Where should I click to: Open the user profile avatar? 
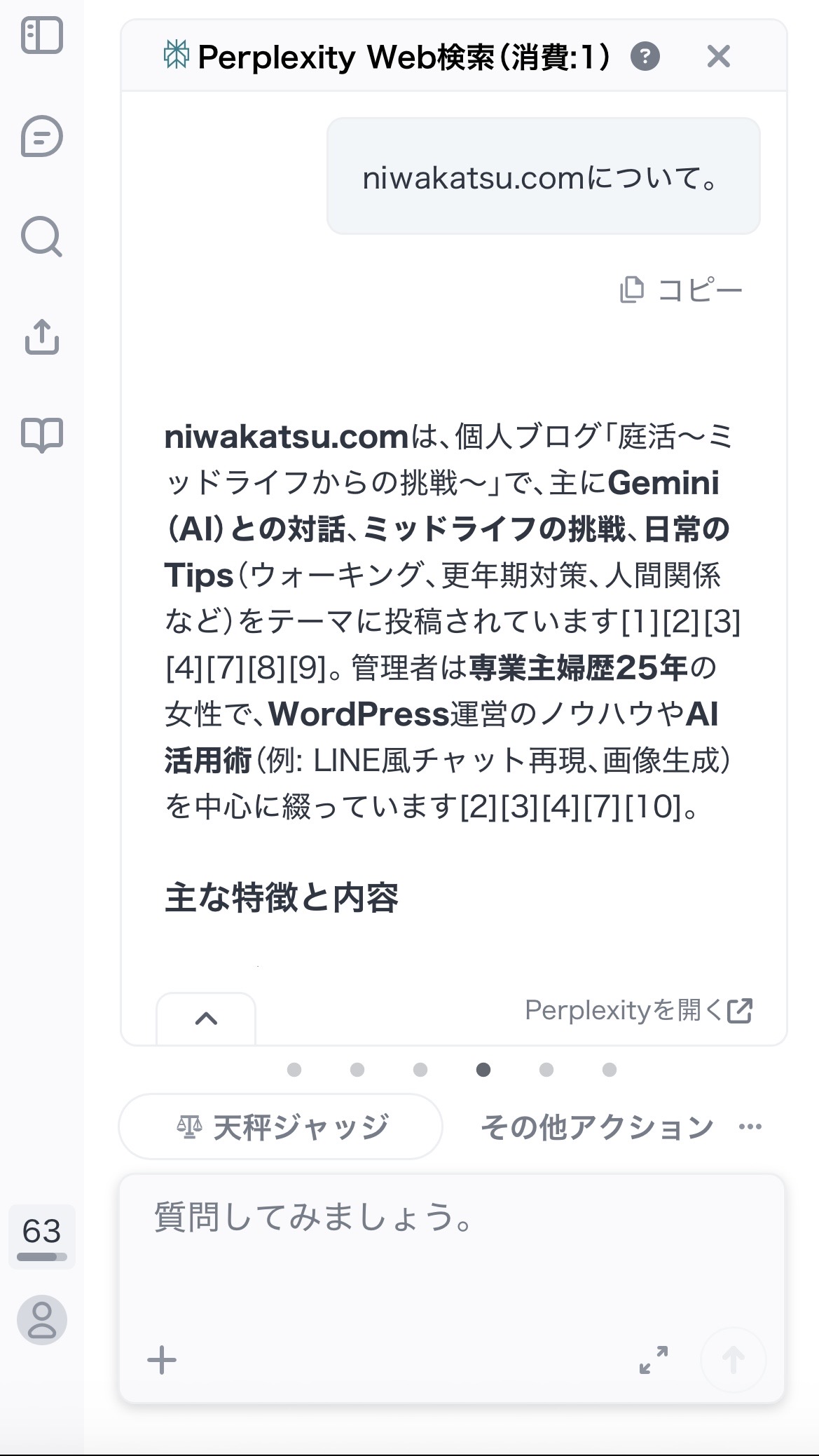(42, 1320)
